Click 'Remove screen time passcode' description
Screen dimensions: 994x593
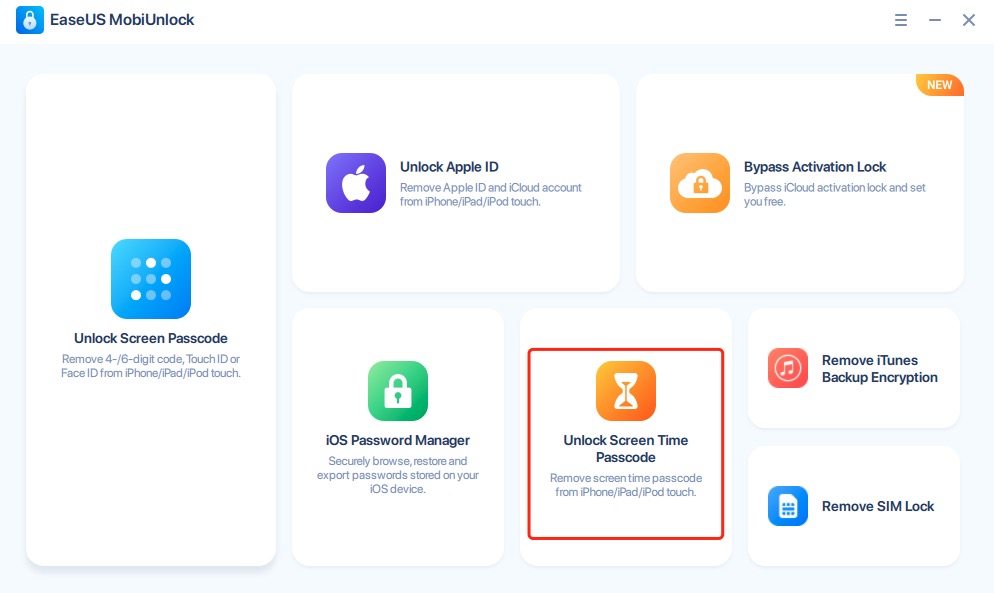(x=626, y=485)
